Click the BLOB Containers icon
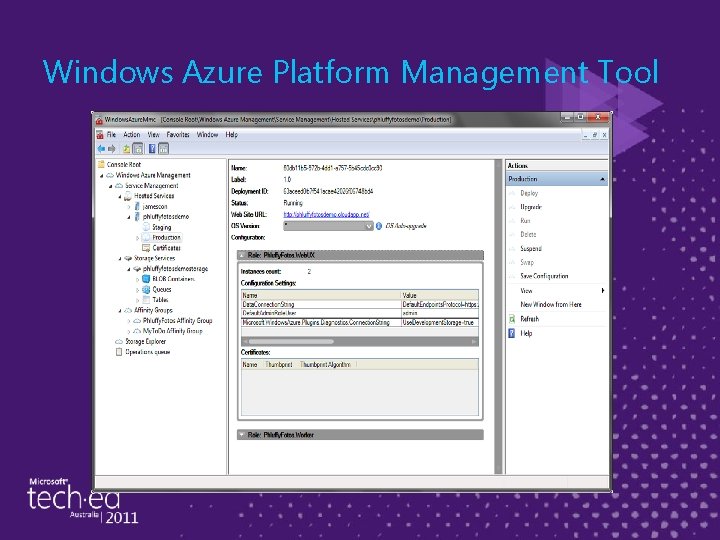This screenshot has width=720, height=540. [146, 279]
